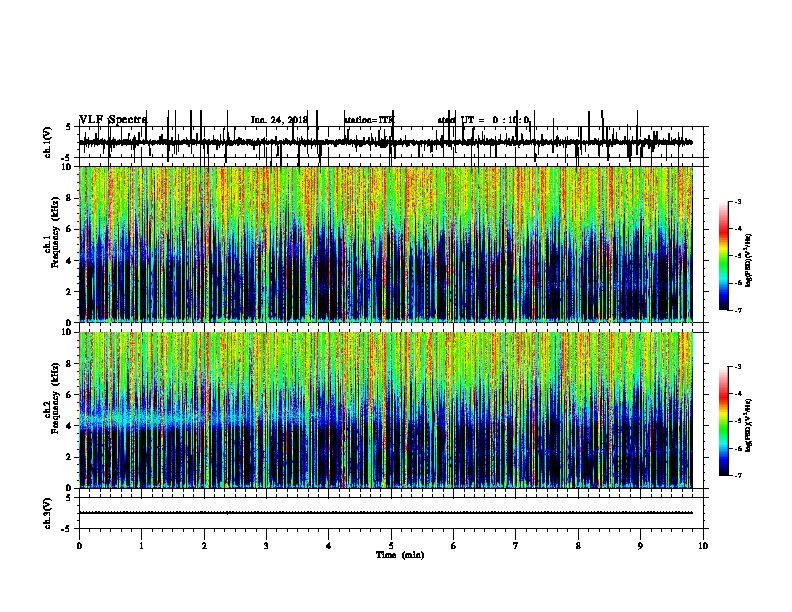Click the "ch.1(V)" waveform axis label
792x612 pixels.
[48, 142]
